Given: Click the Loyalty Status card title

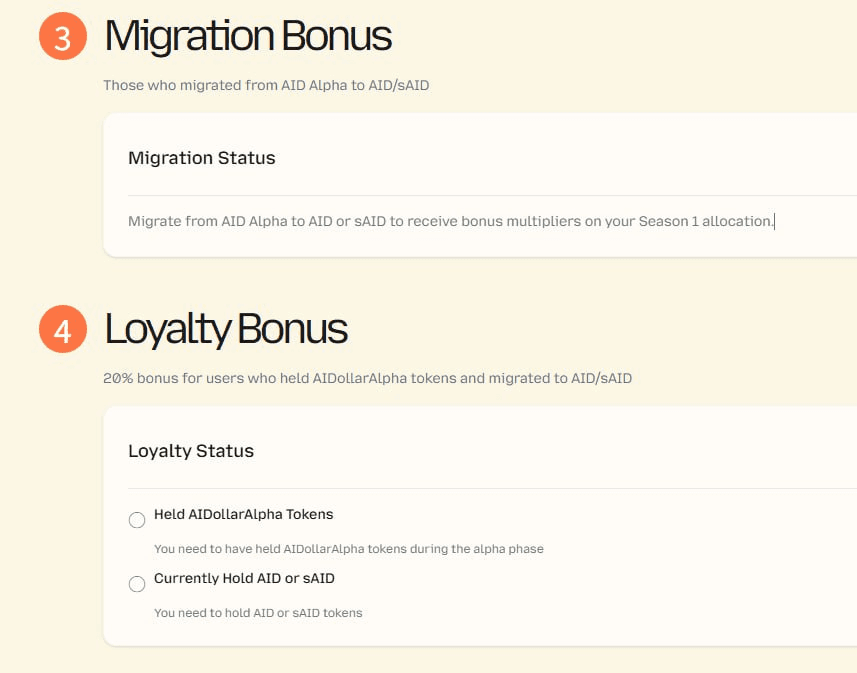Looking at the screenshot, I should click(x=191, y=451).
